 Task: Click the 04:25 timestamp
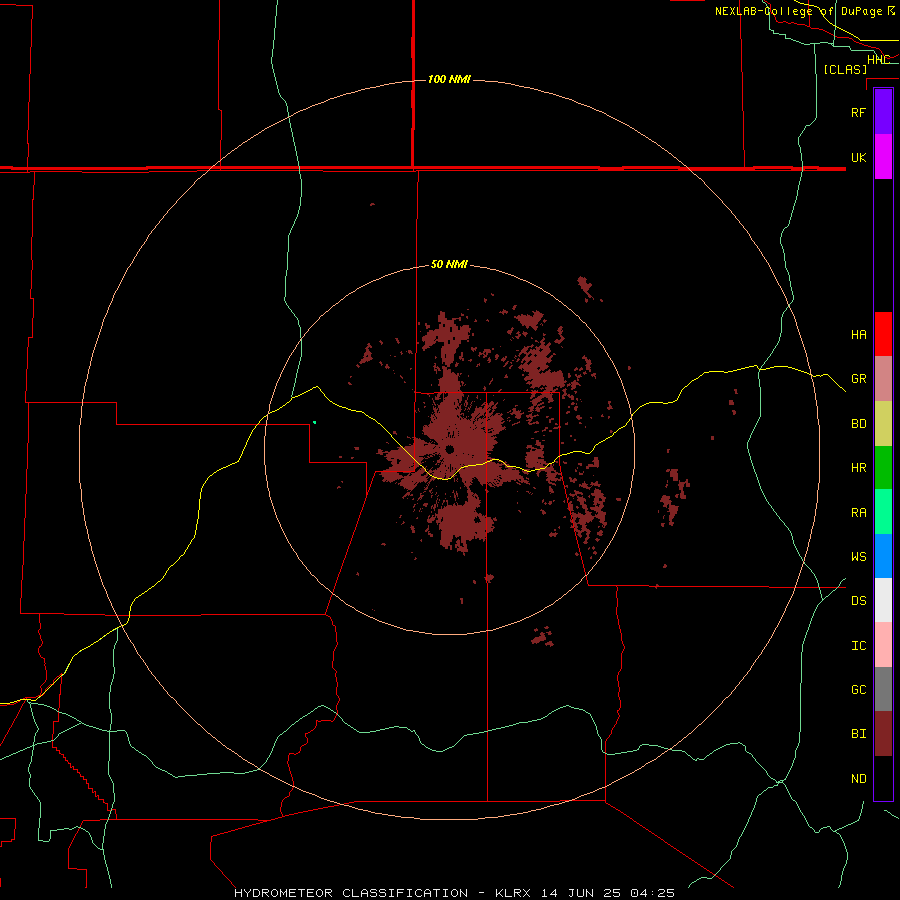652,893
